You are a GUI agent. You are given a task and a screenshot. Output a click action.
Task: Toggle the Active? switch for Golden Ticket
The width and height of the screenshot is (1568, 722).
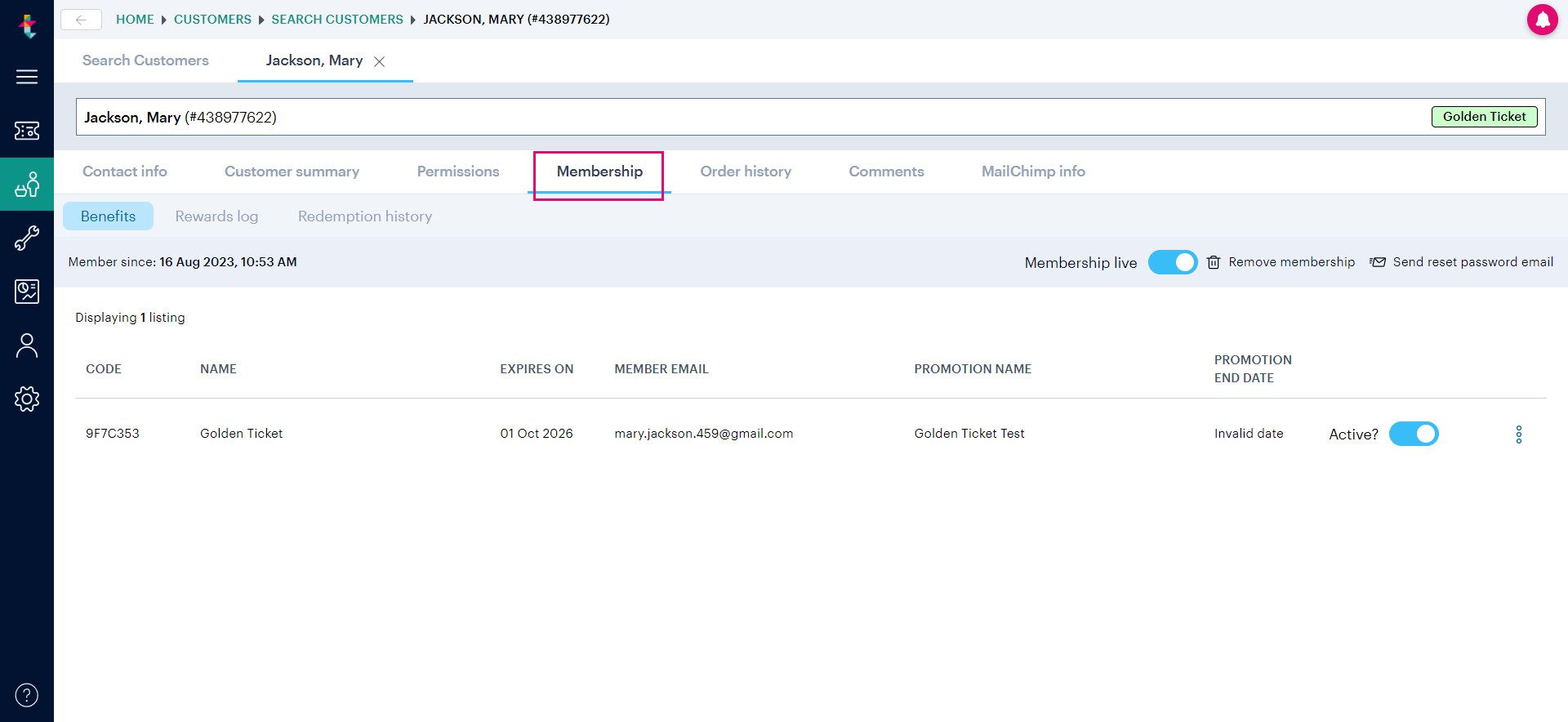click(1414, 434)
